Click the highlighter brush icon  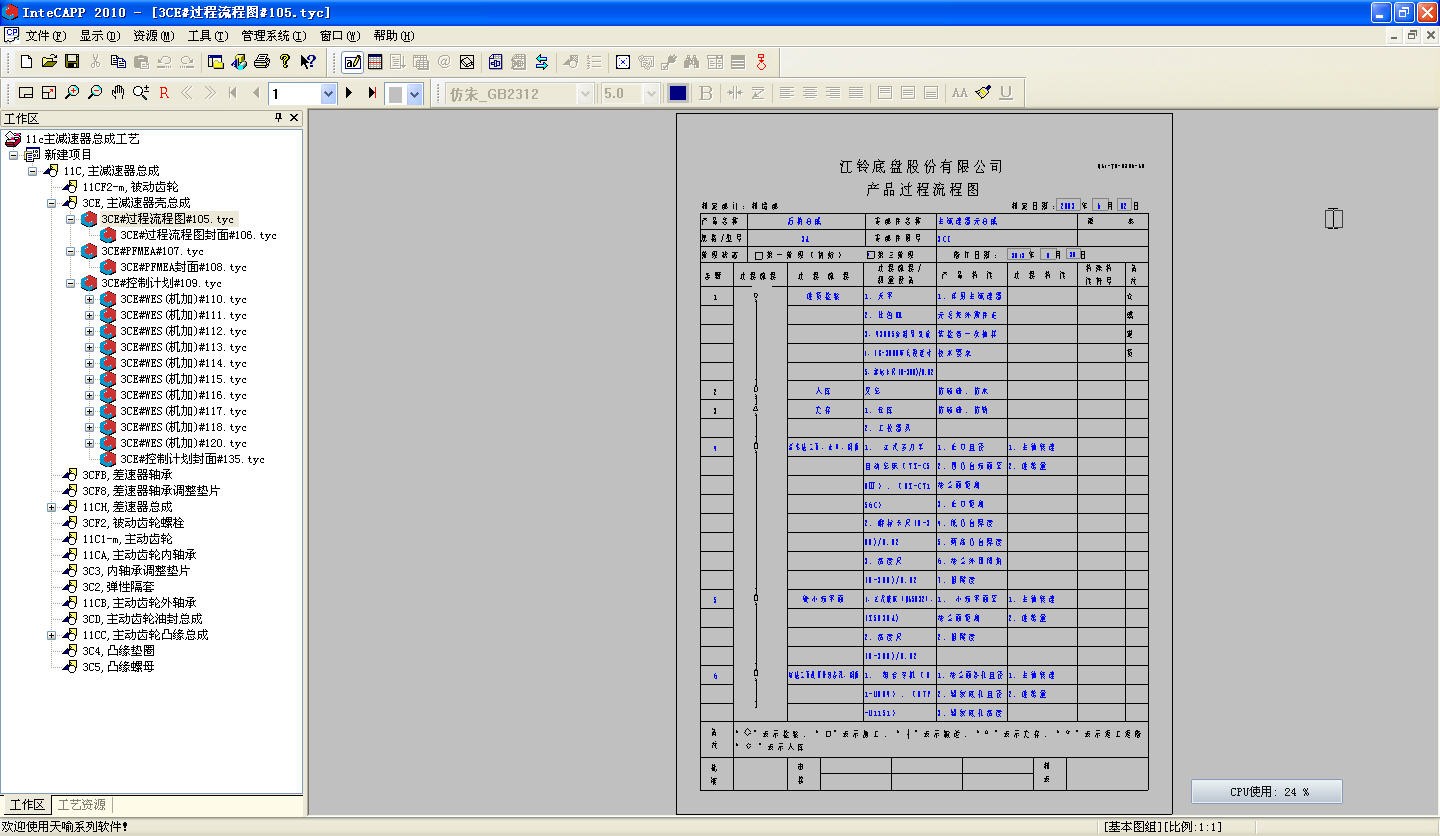pos(983,93)
